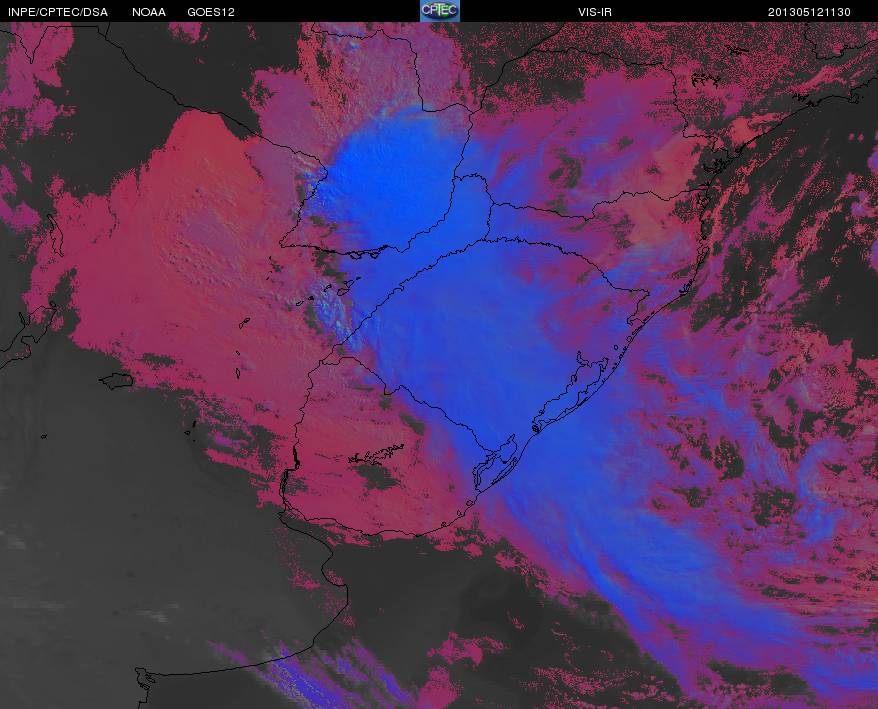Select the INPE/CPTEC/DSA header text

click(x=58, y=12)
